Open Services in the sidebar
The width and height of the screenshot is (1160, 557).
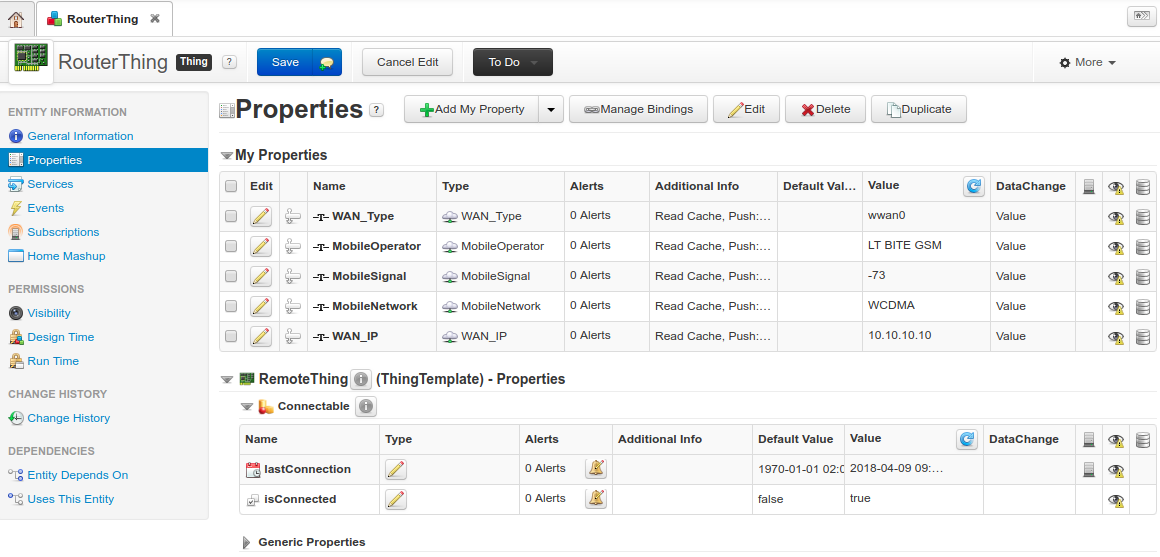(x=50, y=184)
